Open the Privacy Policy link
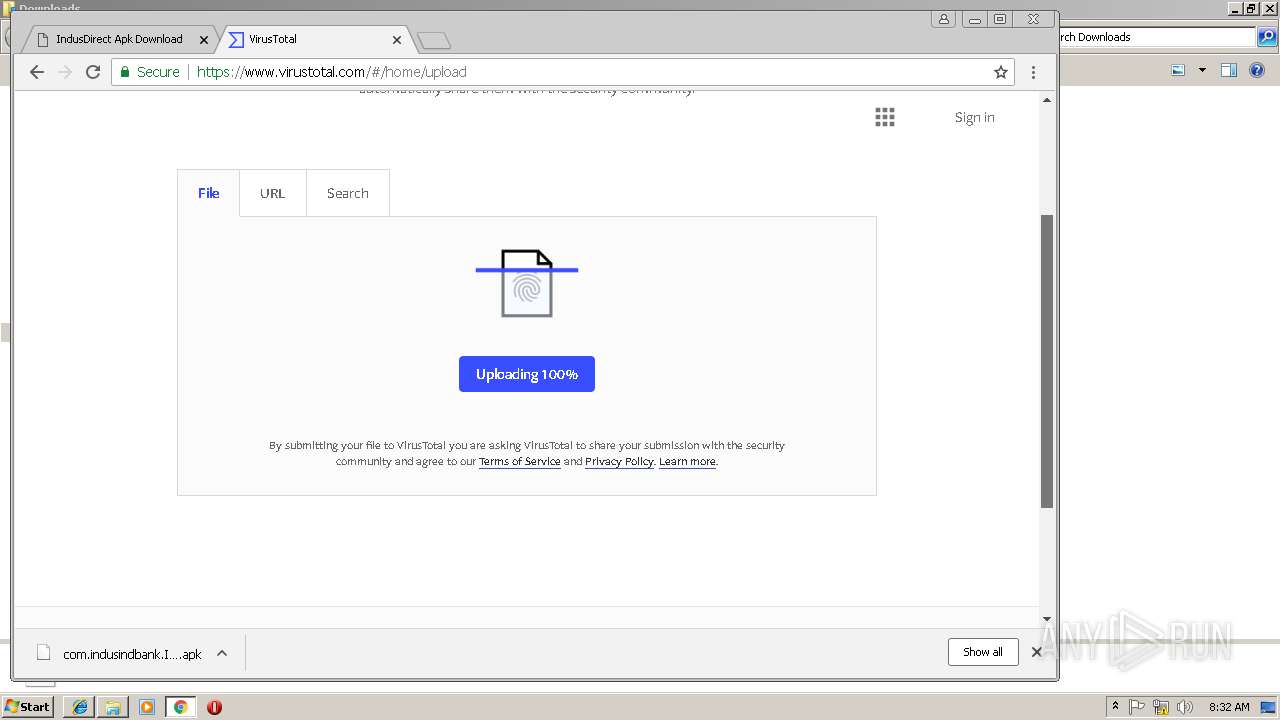The width and height of the screenshot is (1280, 720). 619,461
